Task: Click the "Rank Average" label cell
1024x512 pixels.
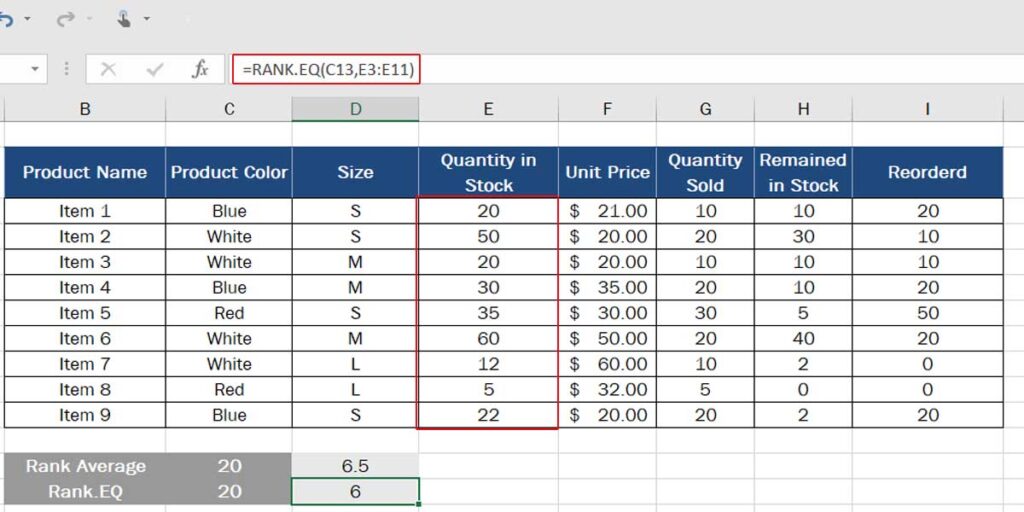Action: pyautogui.click(x=85, y=466)
